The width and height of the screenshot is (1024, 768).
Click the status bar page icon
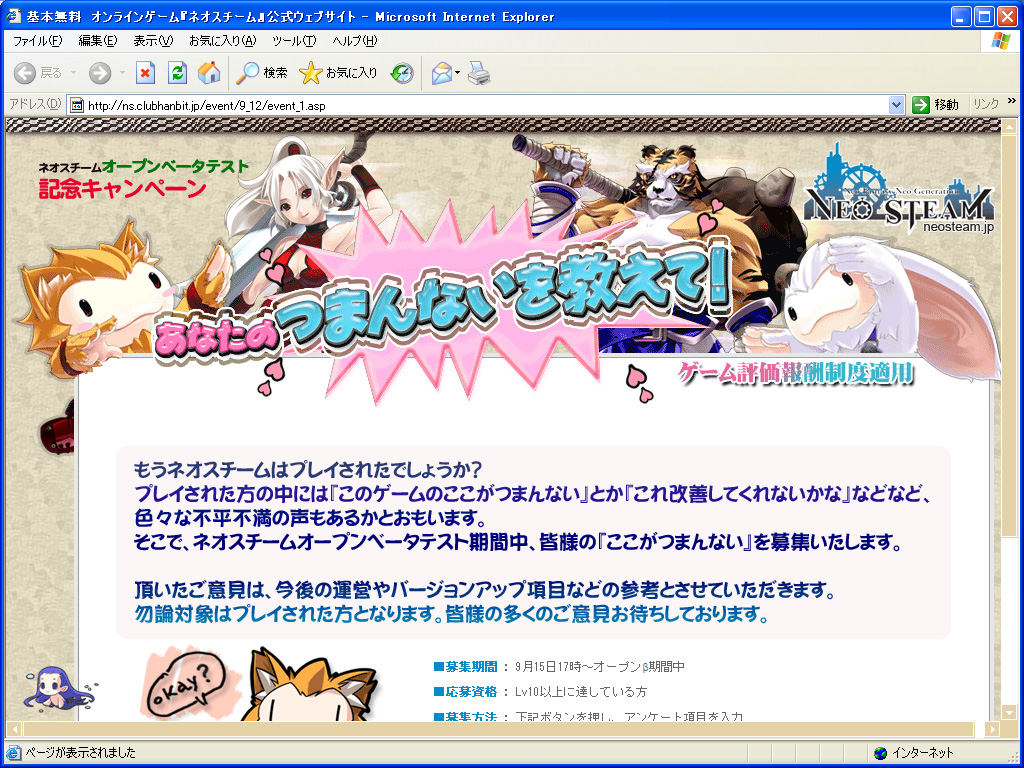coord(14,753)
